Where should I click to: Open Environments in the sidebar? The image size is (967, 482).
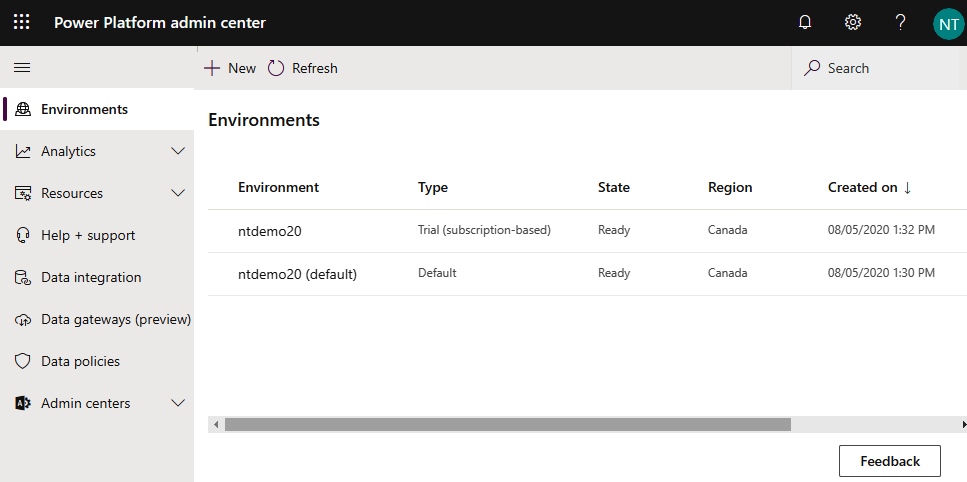click(97, 109)
